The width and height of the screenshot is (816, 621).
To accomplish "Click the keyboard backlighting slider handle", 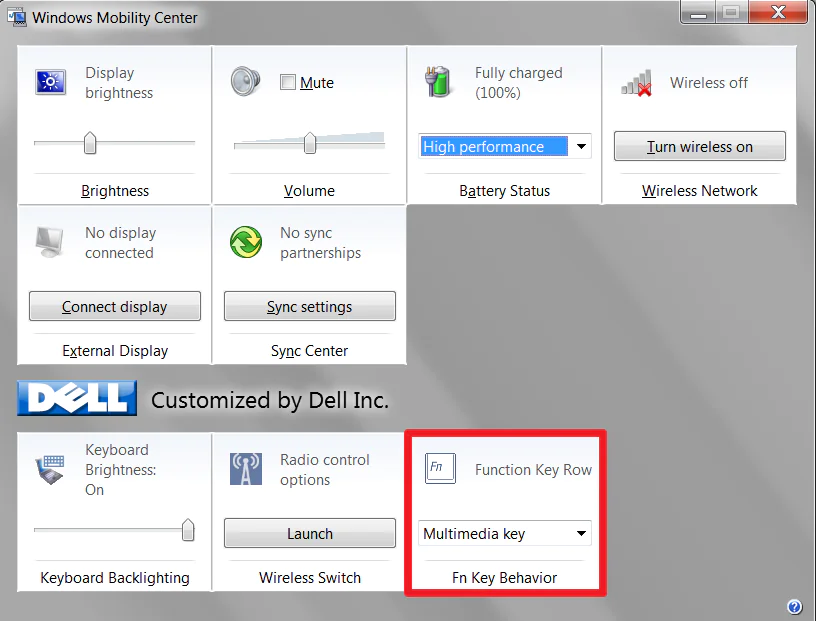I will [x=187, y=530].
